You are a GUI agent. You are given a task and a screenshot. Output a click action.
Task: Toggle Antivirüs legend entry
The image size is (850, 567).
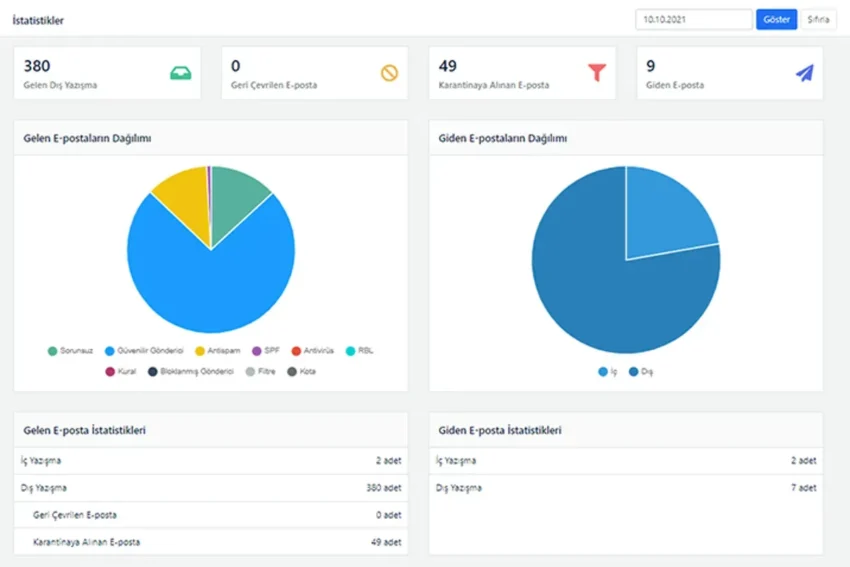point(314,351)
